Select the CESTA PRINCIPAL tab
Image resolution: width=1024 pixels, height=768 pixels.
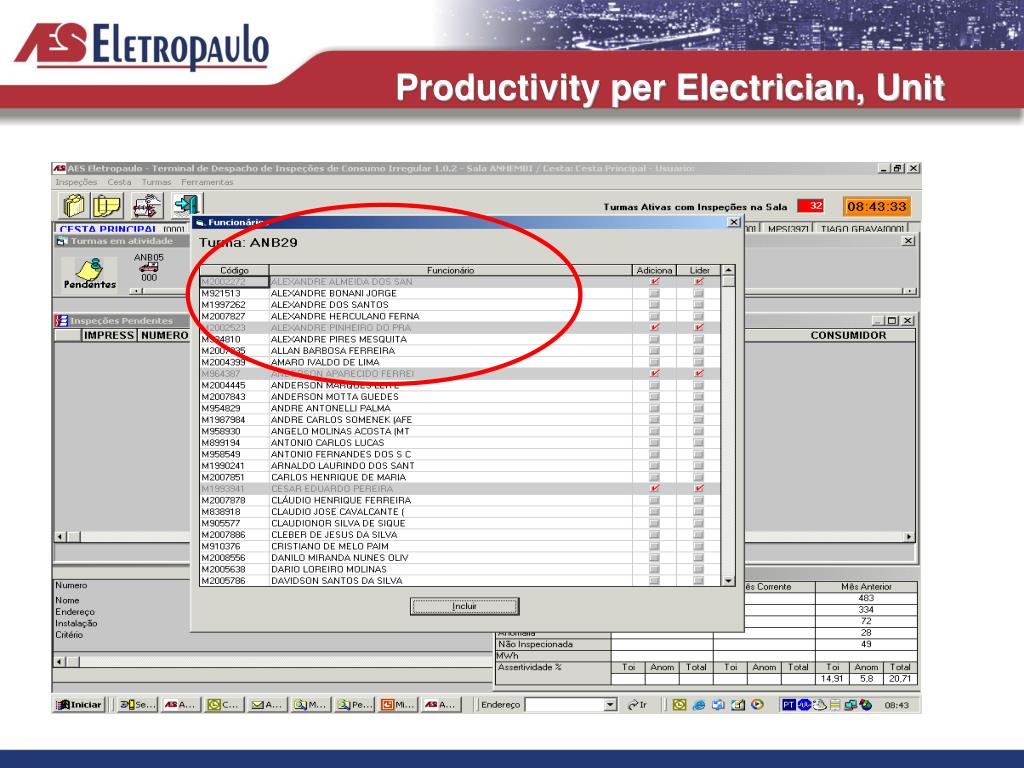point(121,229)
